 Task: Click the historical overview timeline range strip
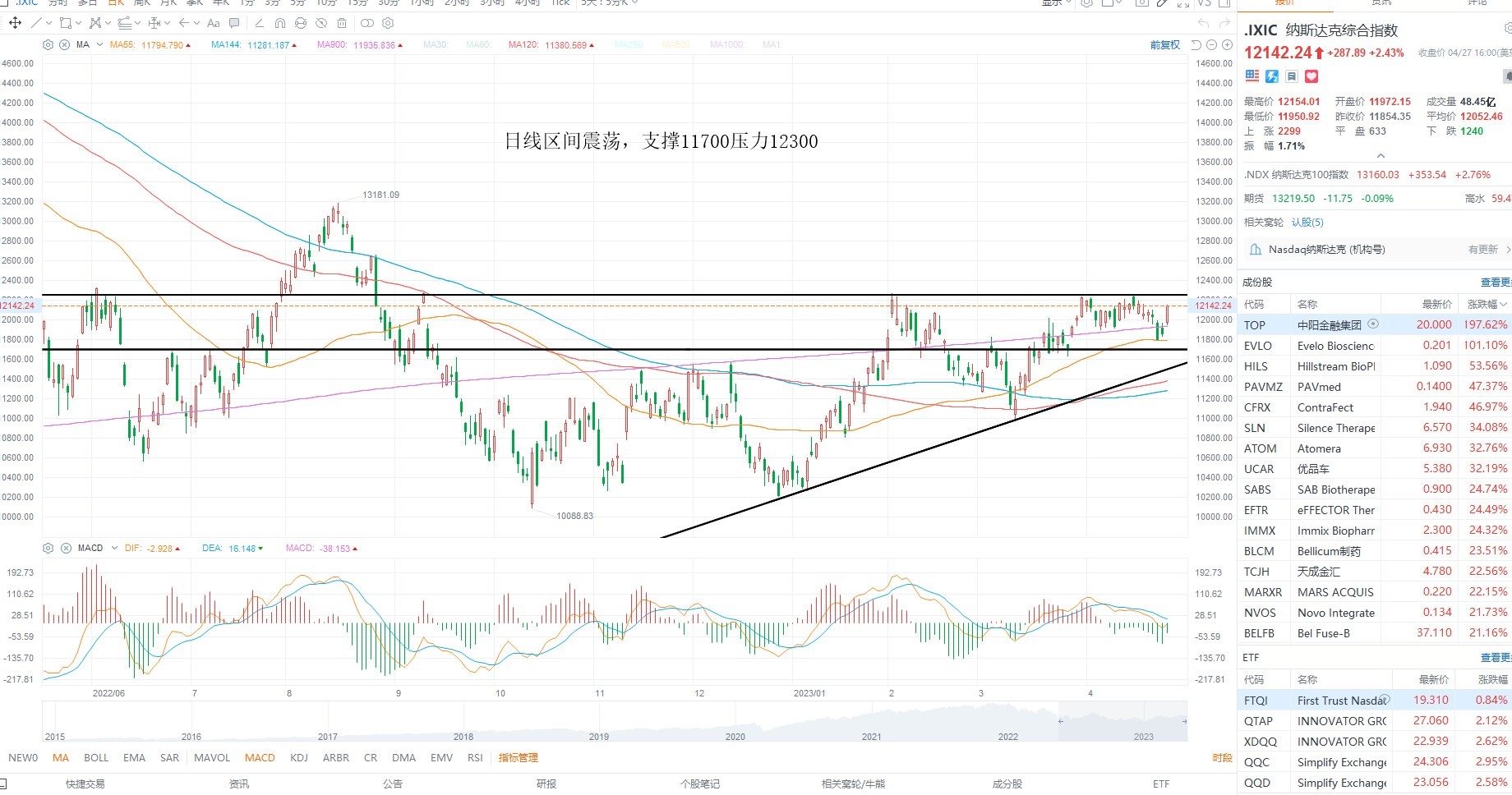(615, 722)
